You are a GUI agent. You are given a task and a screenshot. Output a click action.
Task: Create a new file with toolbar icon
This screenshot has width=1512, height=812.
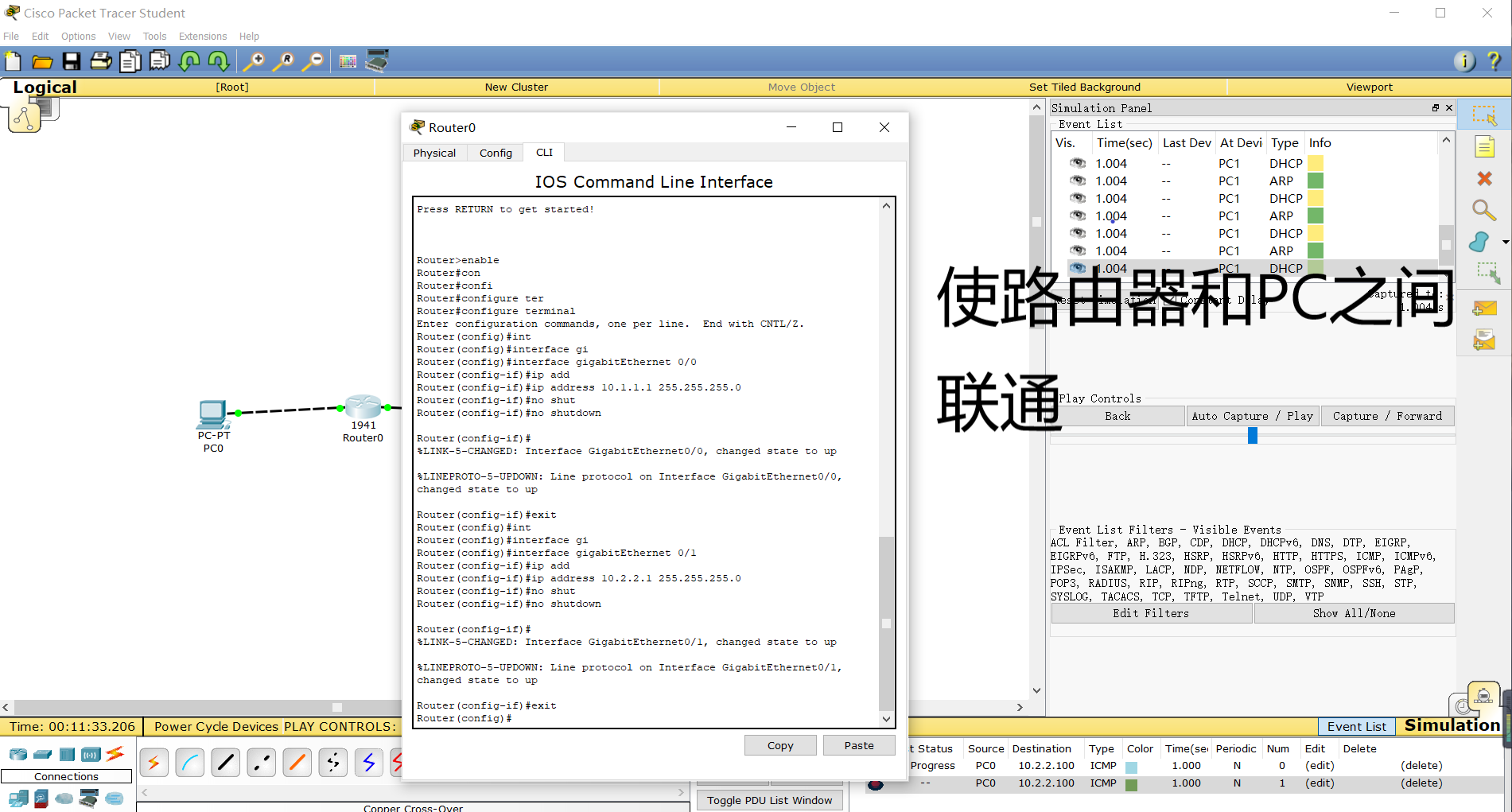point(13,61)
